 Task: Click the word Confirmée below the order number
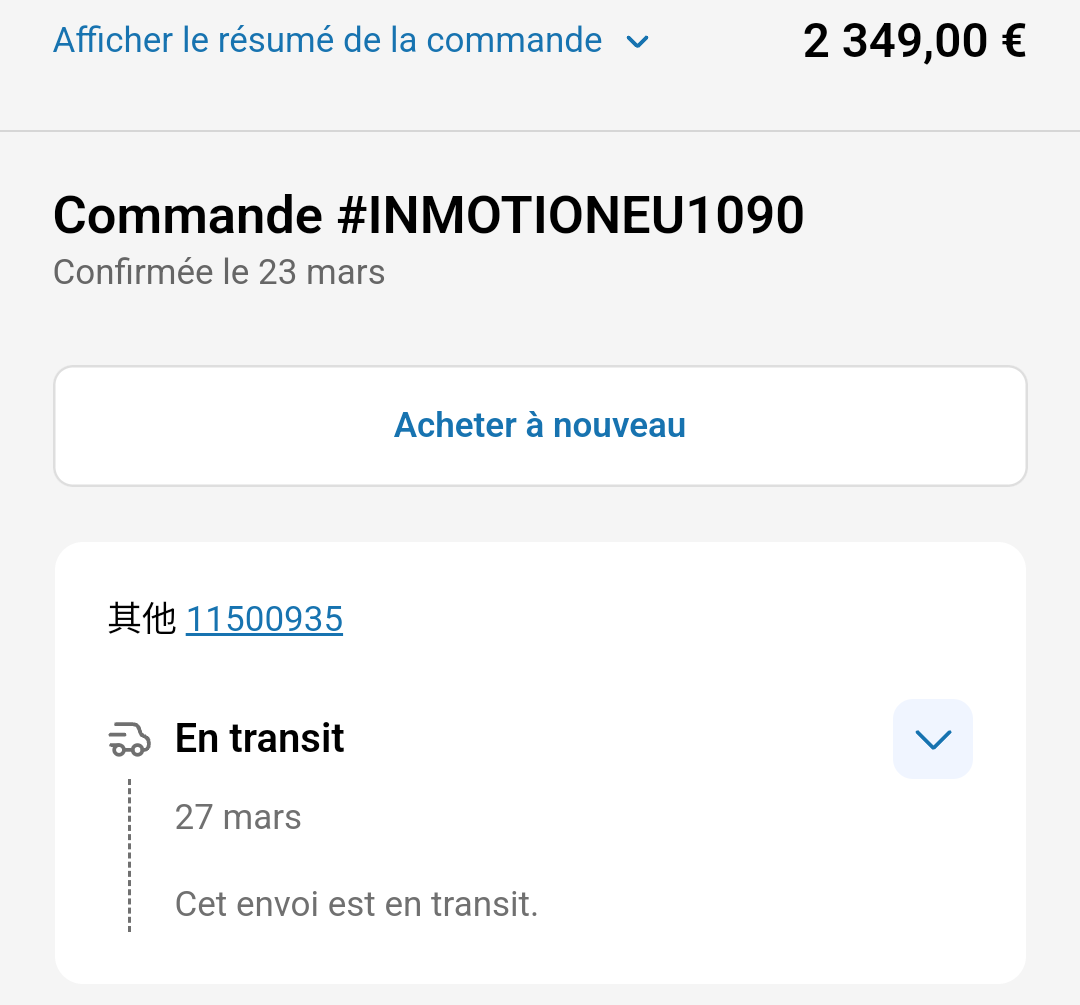coord(134,272)
